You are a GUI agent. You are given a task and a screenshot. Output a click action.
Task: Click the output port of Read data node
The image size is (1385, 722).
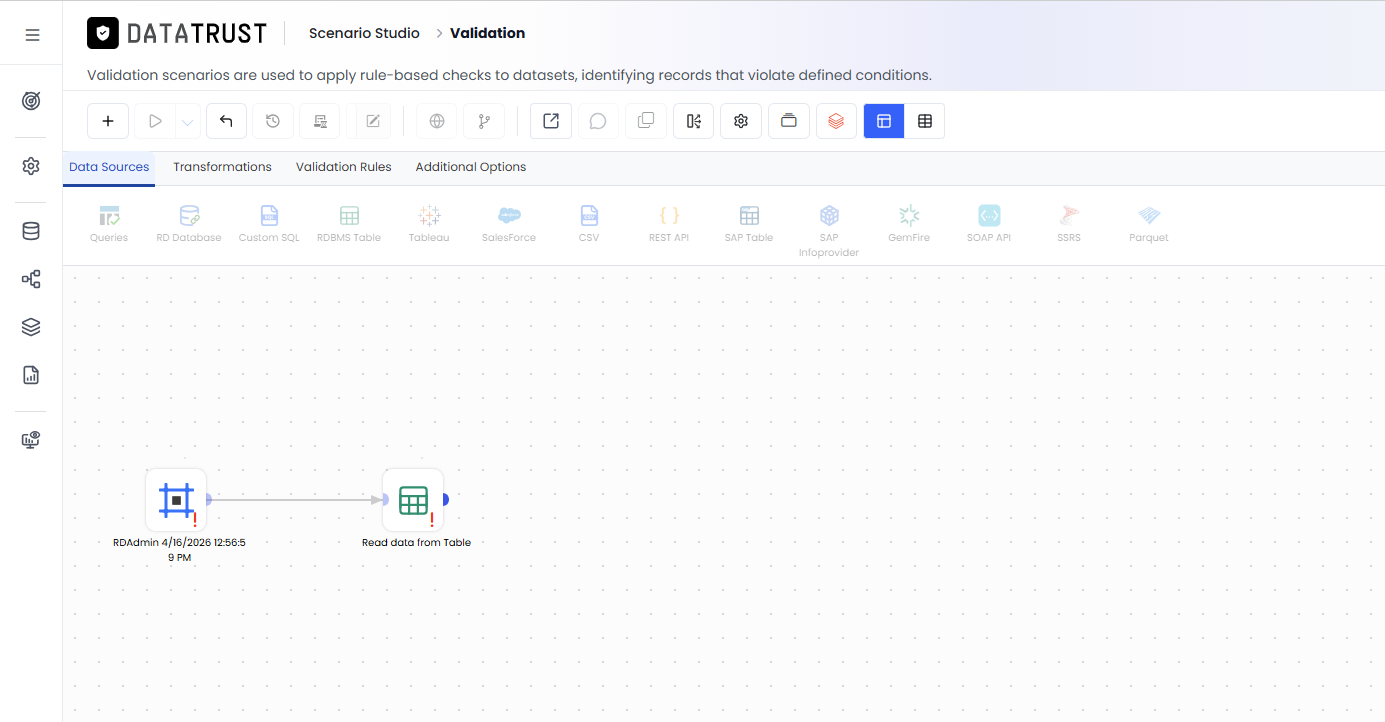[445, 499]
